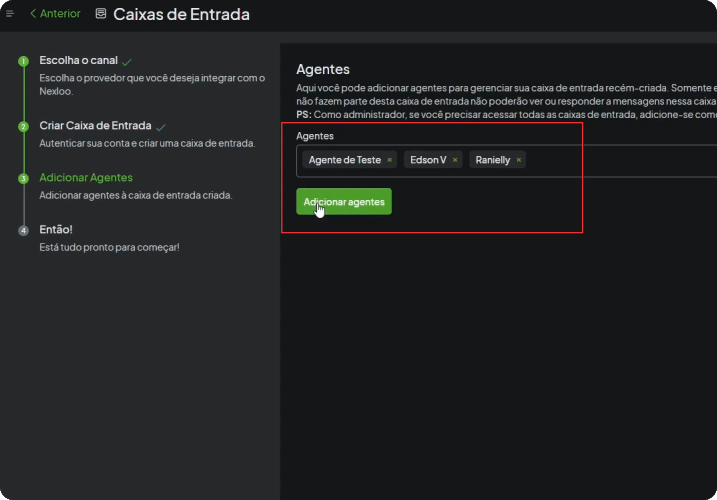717x500 pixels.
Task: Click 'Está tudo pronto para começar!' text
Action: click(x=109, y=247)
